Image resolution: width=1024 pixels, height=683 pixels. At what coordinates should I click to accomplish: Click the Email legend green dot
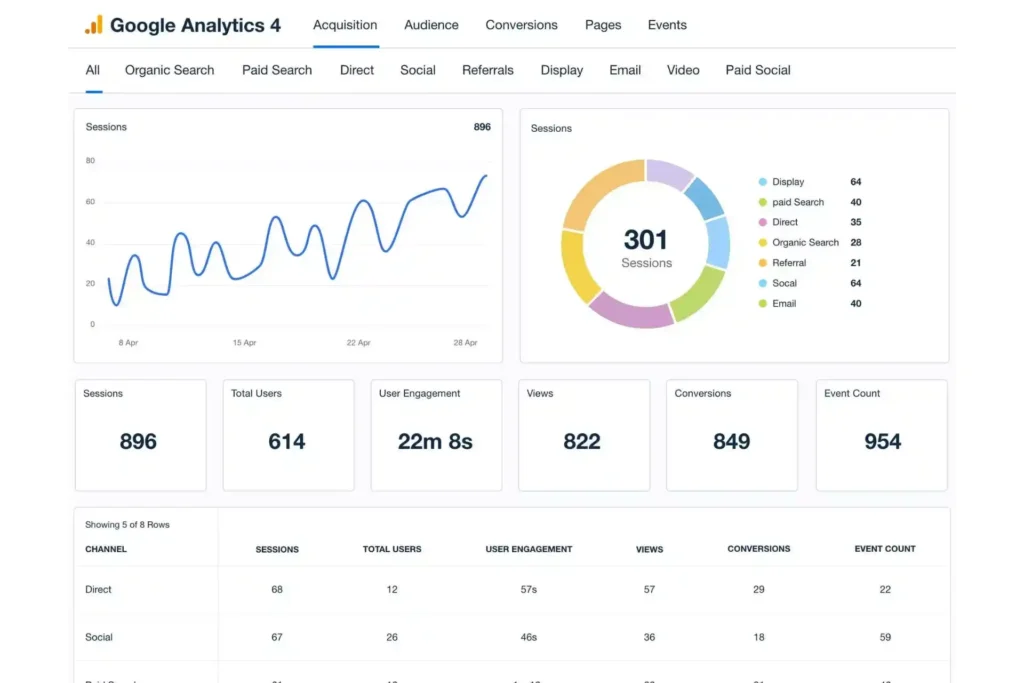(x=762, y=303)
